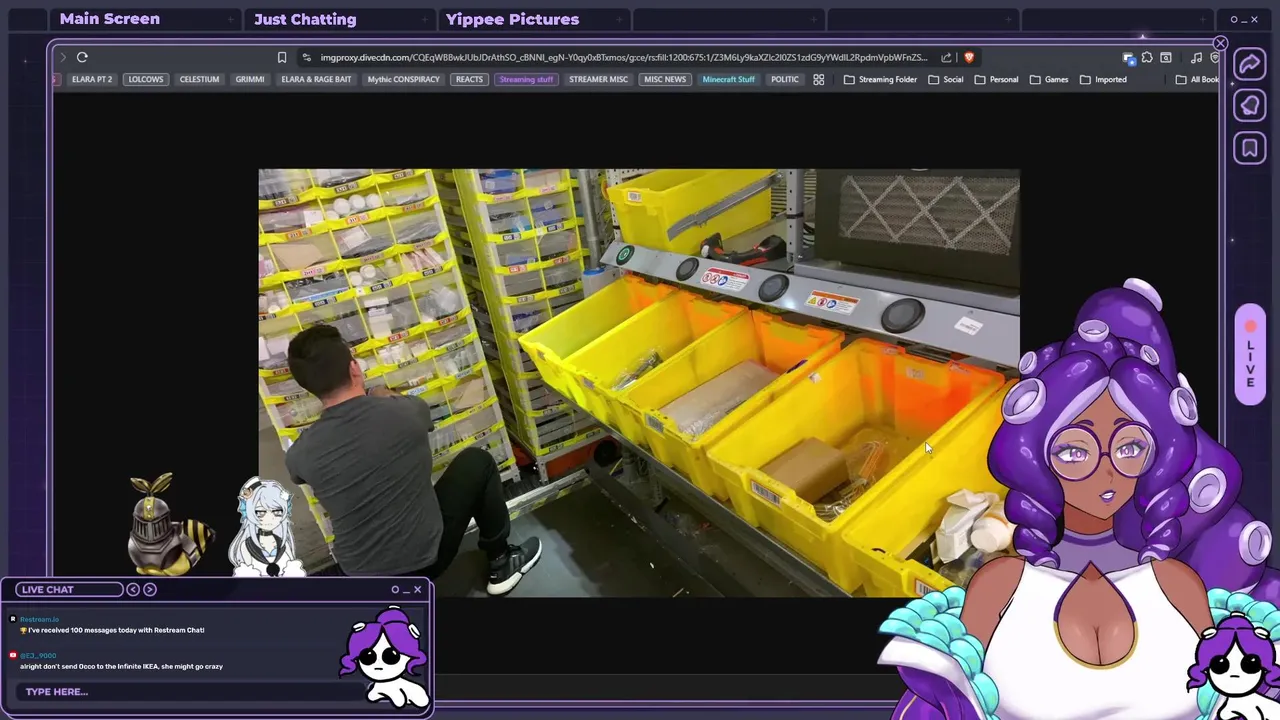Screen dimensions: 1280x720
Task: Click the bee knight mascot sticker
Action: click(x=168, y=524)
